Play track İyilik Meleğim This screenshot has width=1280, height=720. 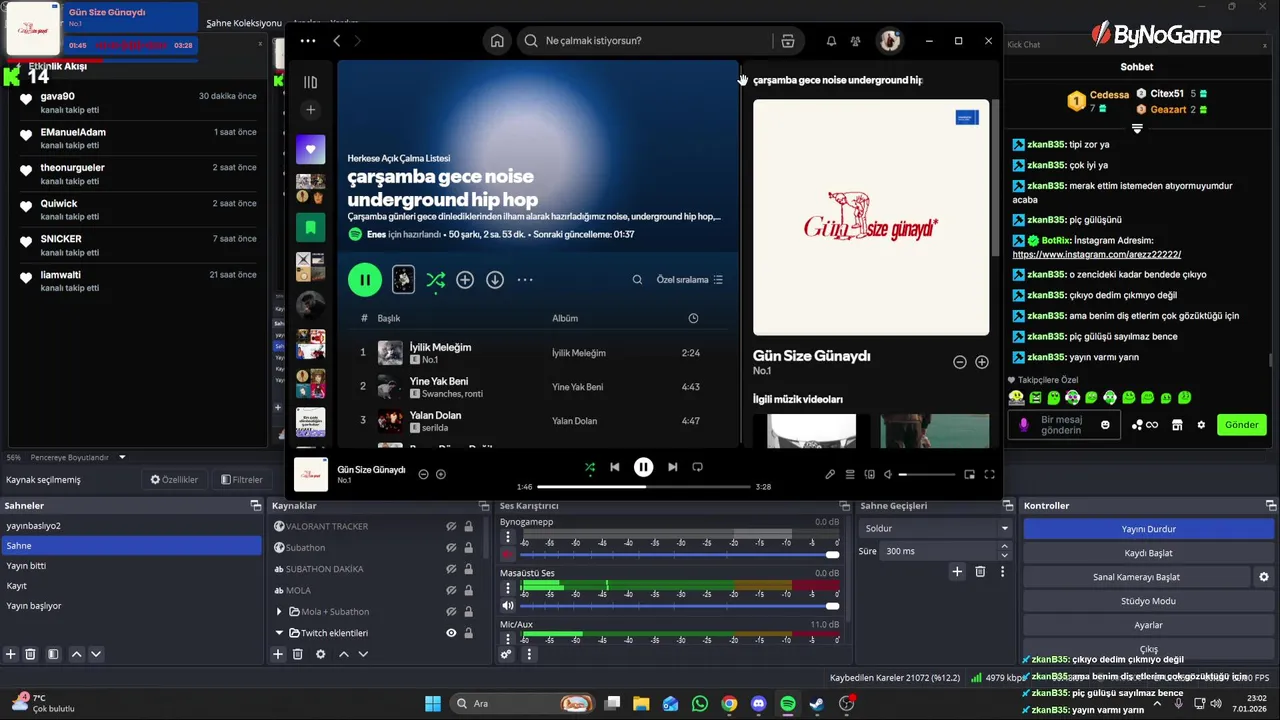tap(440, 347)
